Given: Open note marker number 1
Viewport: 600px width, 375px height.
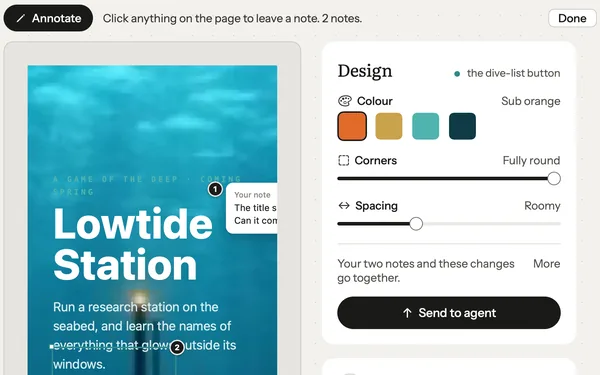Looking at the screenshot, I should coord(215,189).
